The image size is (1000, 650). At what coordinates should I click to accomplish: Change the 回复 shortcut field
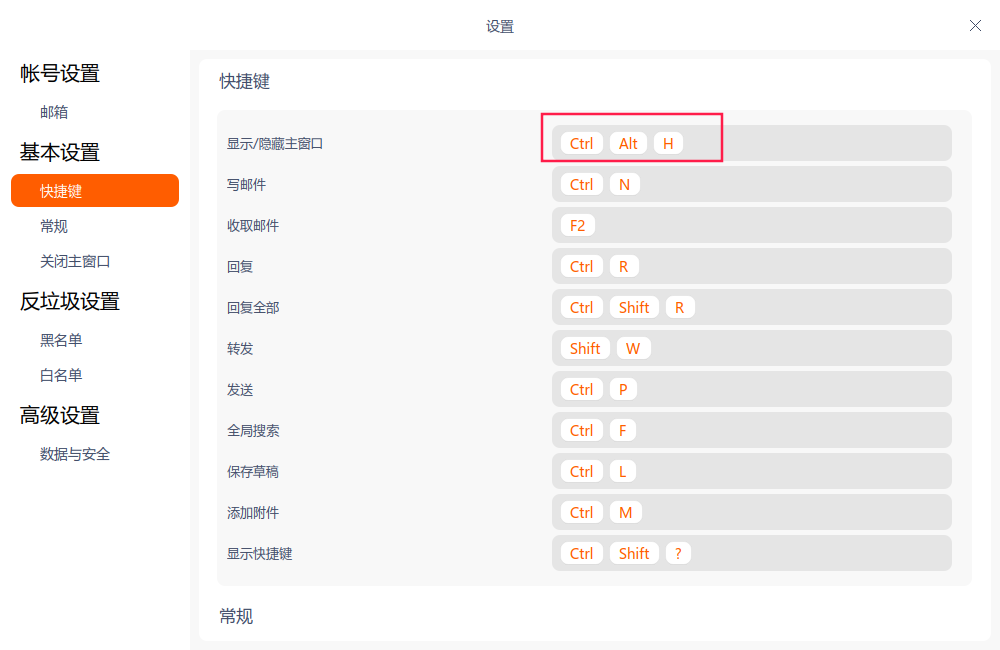coord(751,266)
